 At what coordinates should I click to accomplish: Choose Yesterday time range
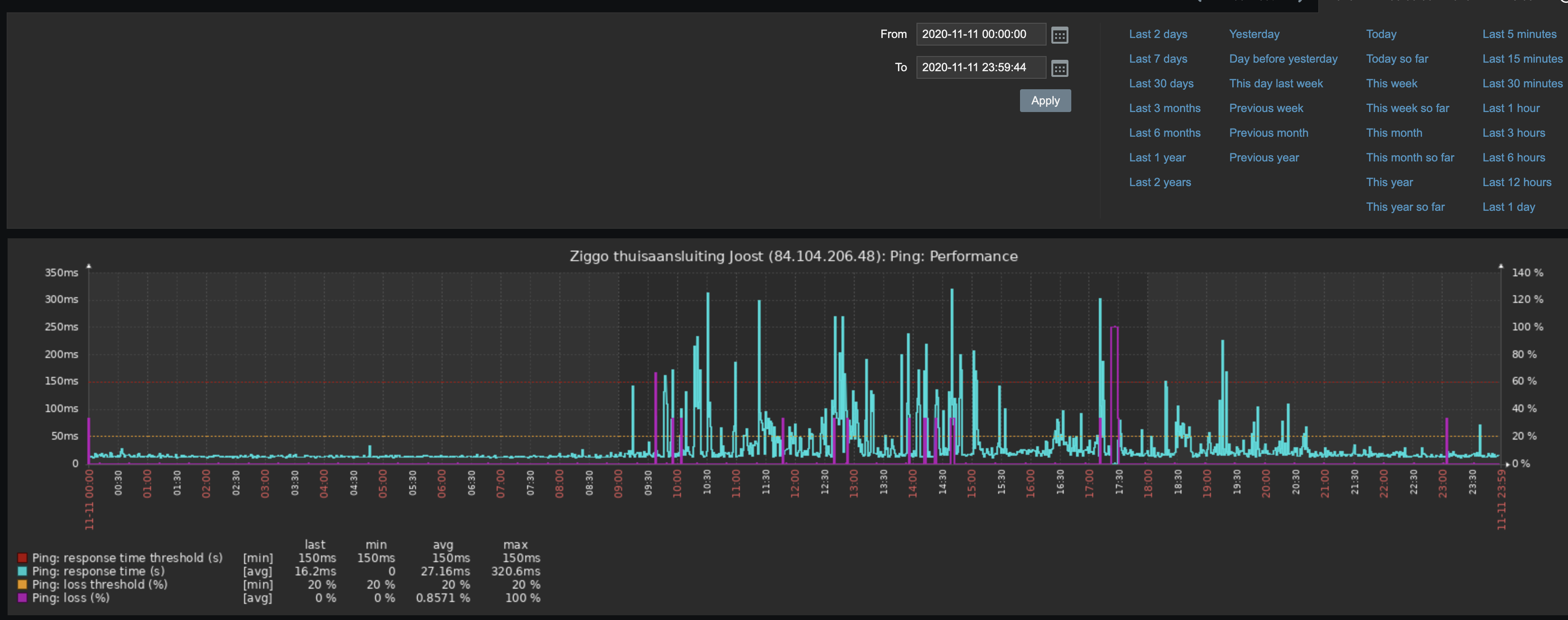pos(1253,34)
